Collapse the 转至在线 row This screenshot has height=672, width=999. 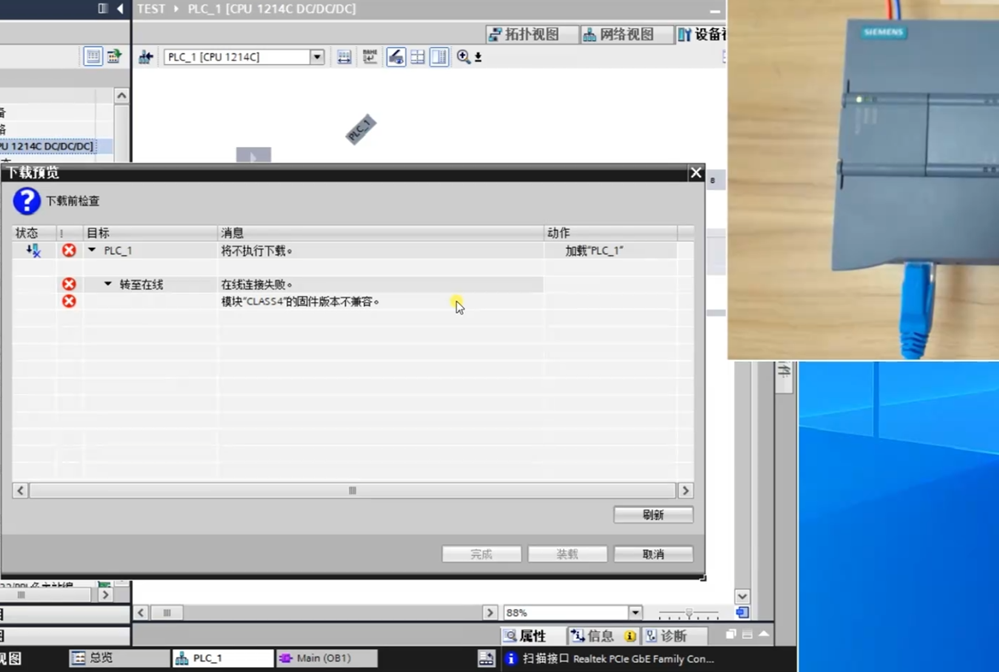(108, 285)
